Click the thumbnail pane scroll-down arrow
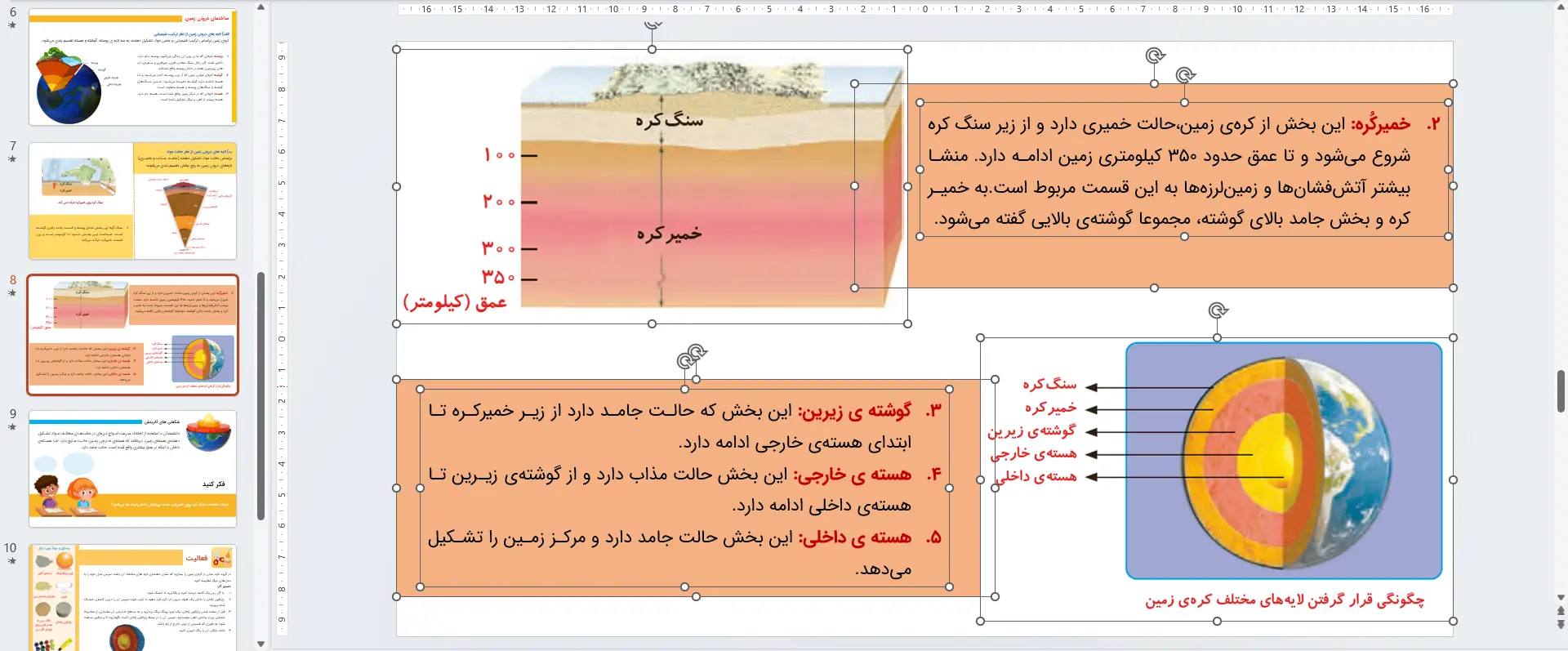This screenshot has width=1568, height=651. [261, 644]
